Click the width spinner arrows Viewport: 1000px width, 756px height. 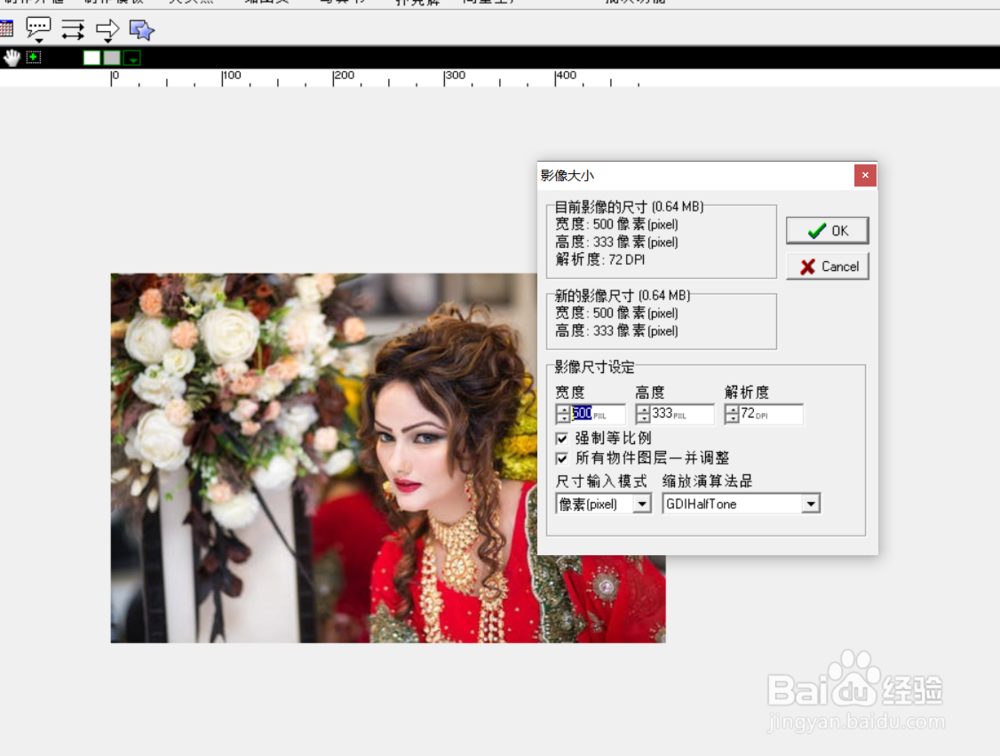(x=562, y=414)
